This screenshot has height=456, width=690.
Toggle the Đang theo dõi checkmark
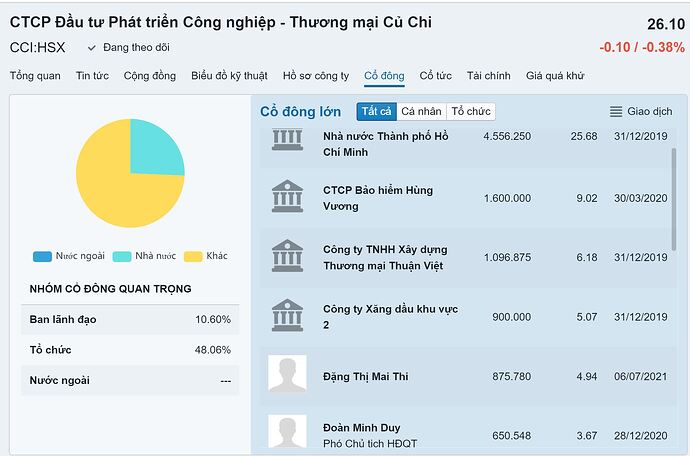coord(92,47)
